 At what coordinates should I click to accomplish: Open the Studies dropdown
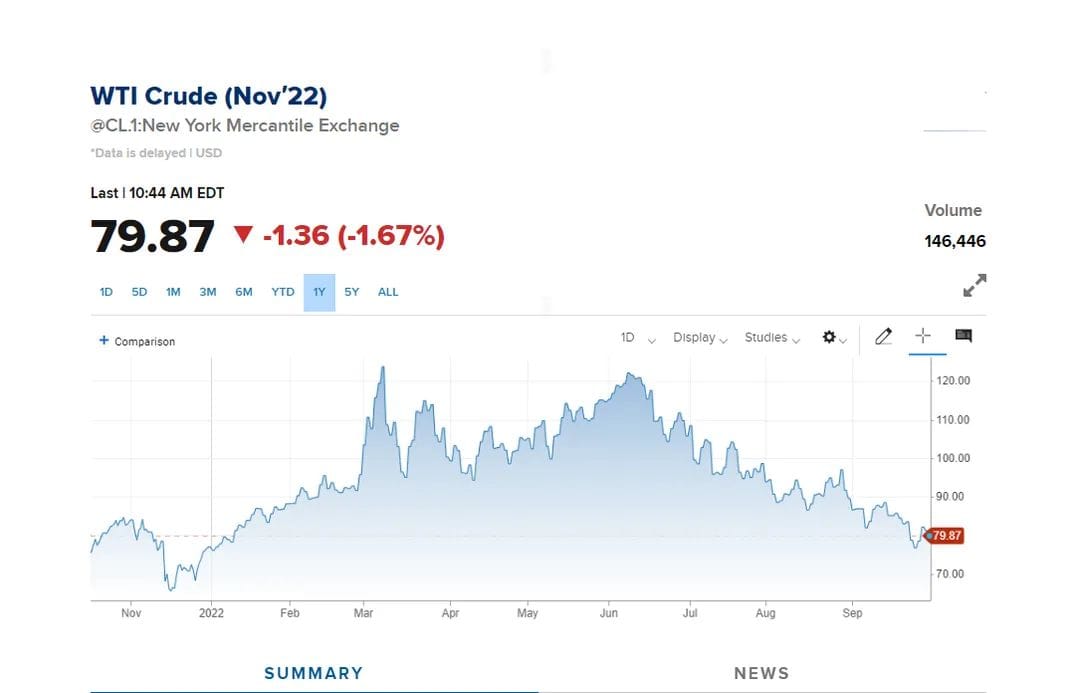772,338
